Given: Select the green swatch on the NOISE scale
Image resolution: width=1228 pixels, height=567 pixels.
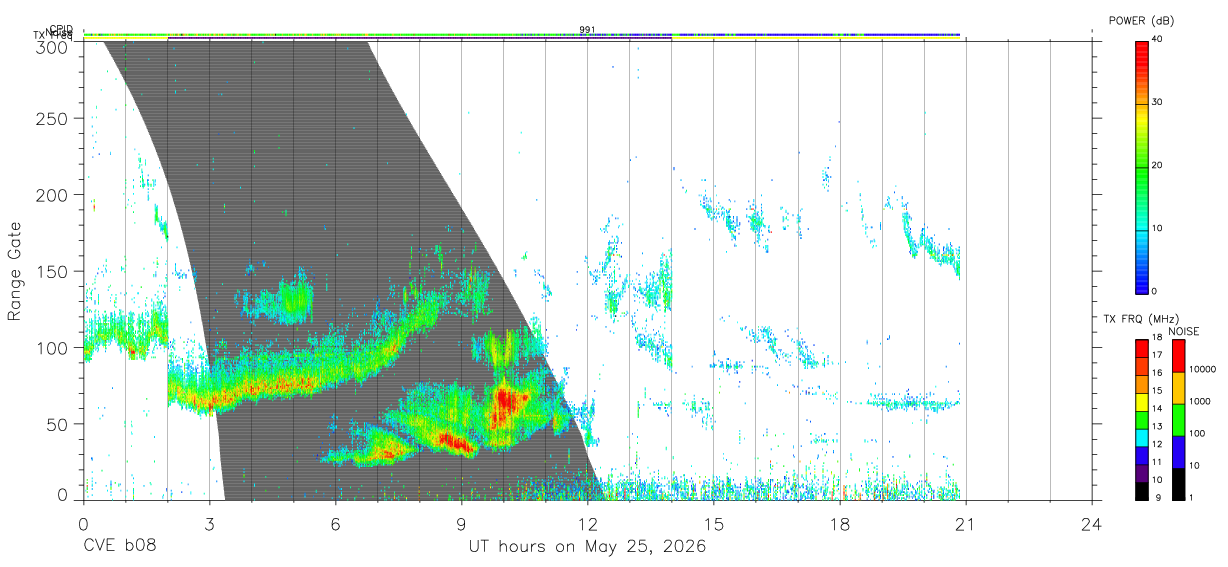Looking at the screenshot, I should point(1178,420).
